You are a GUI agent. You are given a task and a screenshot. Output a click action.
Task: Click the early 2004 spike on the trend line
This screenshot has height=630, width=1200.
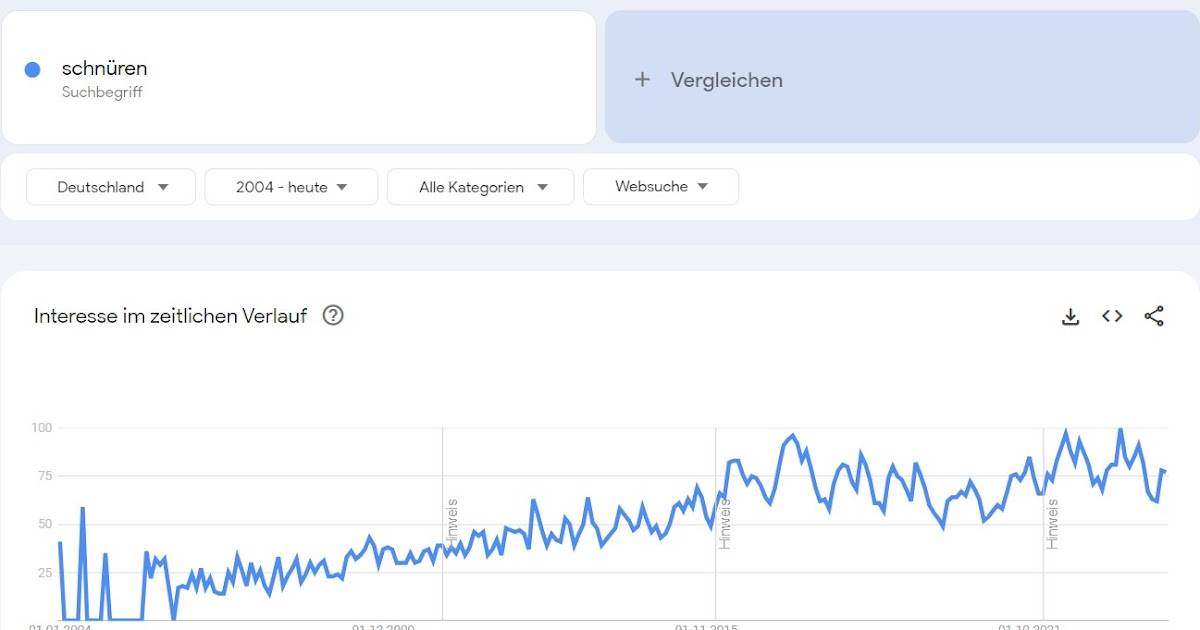click(x=83, y=509)
